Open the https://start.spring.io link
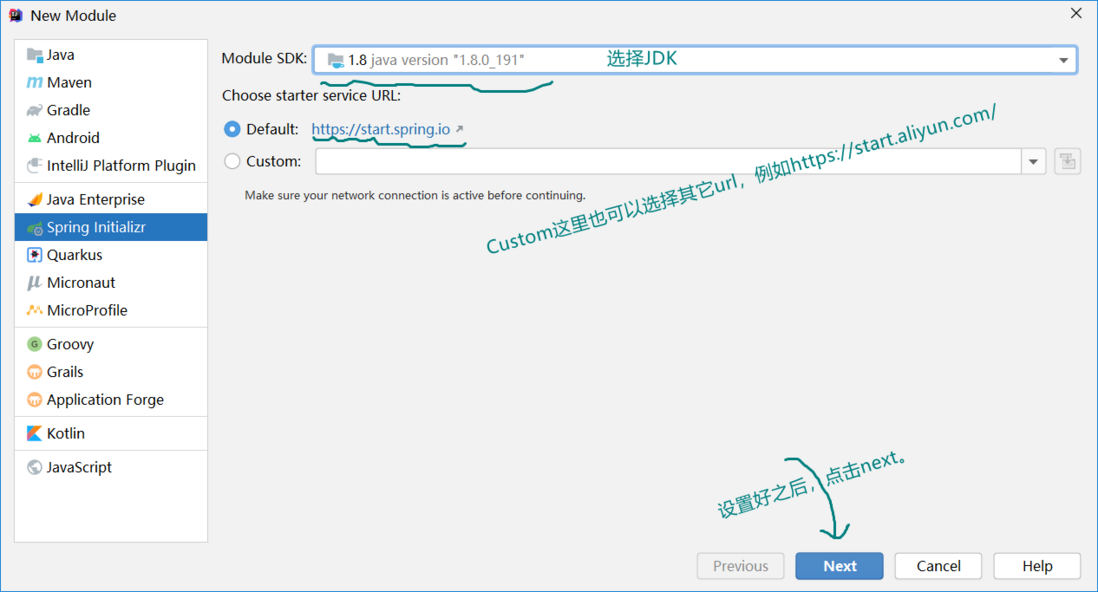 tap(381, 130)
